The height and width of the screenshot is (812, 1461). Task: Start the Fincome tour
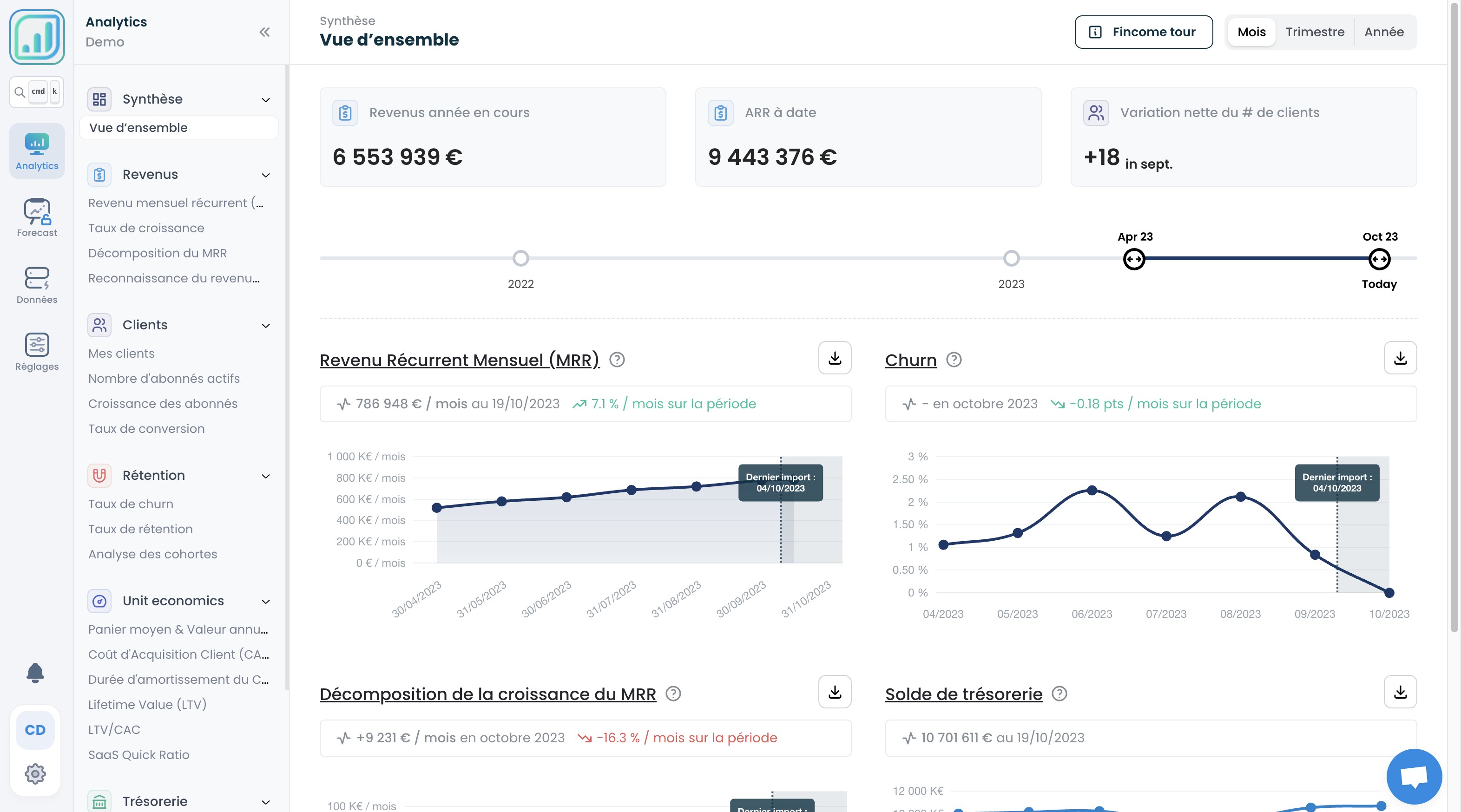coord(1143,33)
